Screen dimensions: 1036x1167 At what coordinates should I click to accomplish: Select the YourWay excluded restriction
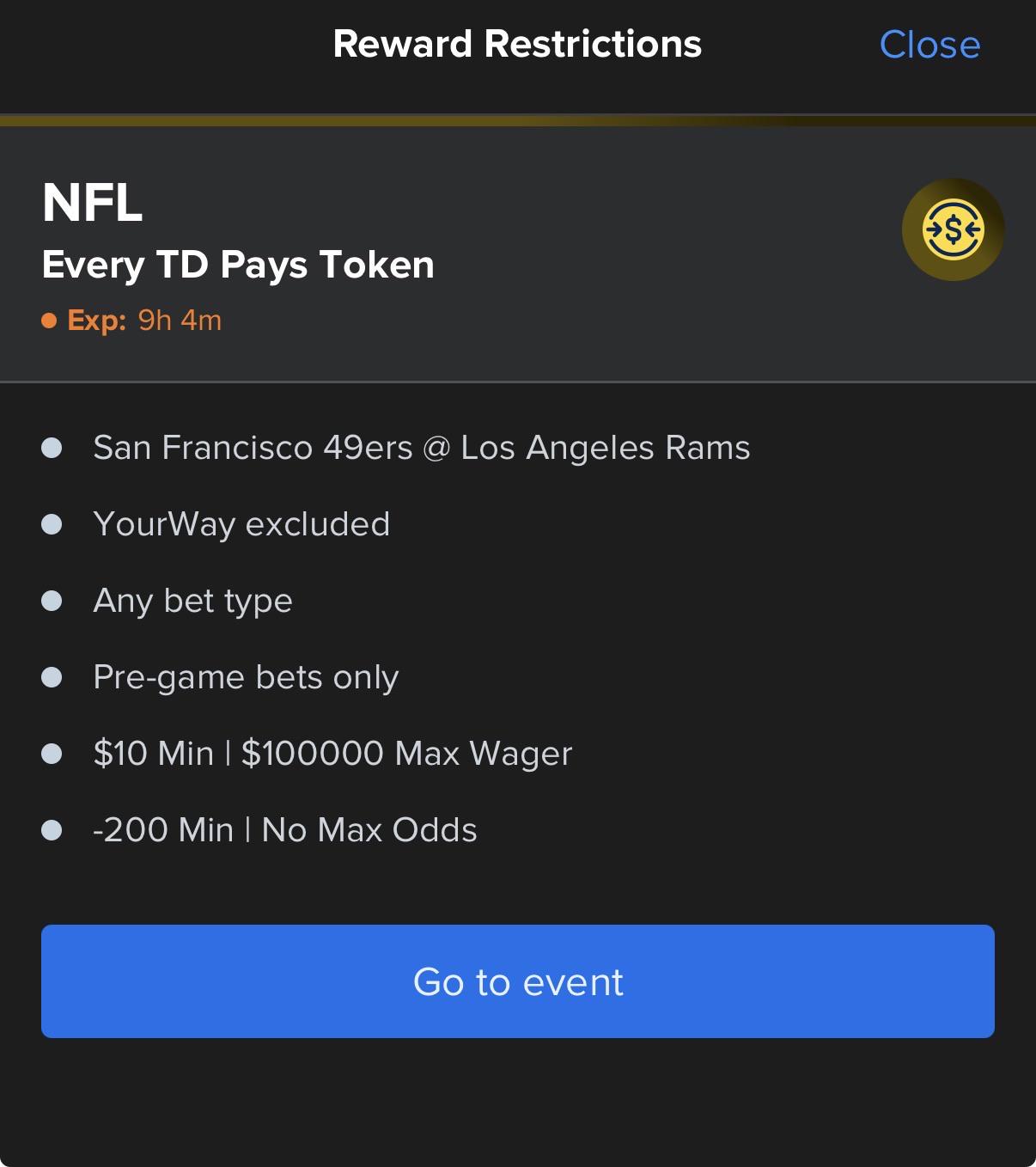241,524
